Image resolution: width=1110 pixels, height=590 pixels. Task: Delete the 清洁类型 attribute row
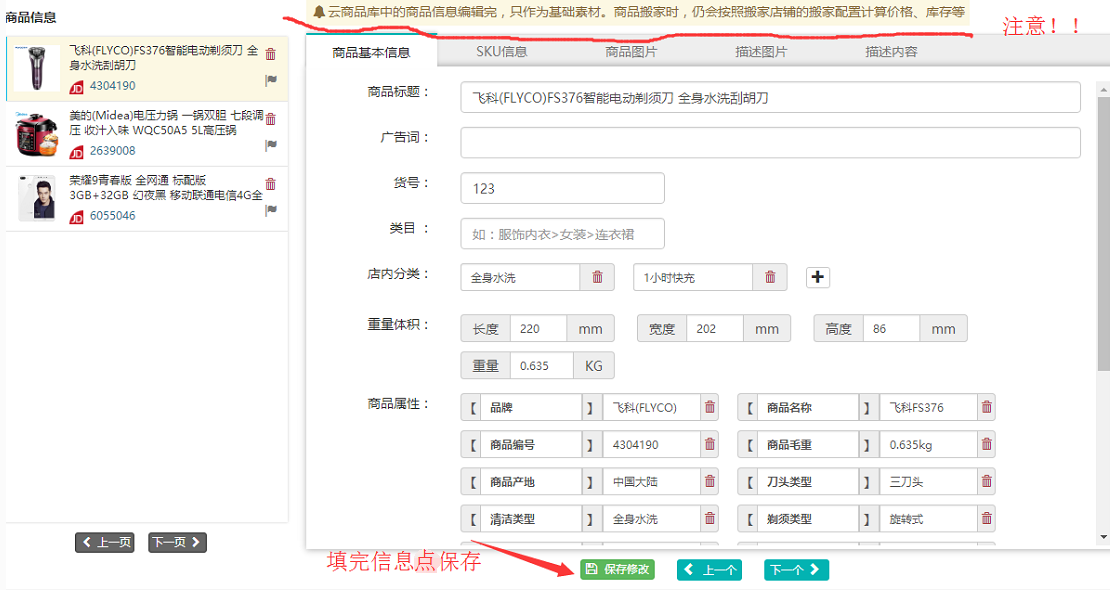709,518
